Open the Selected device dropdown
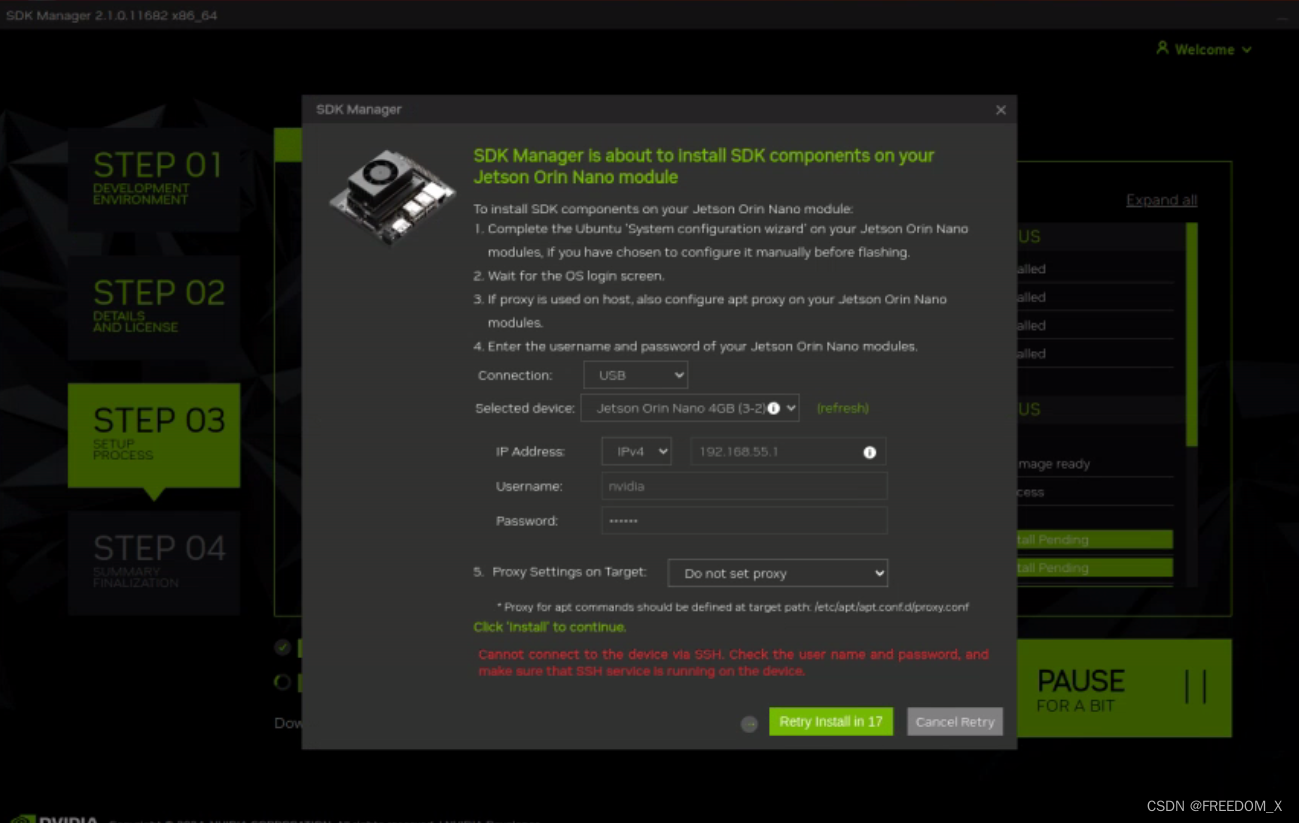This screenshot has height=823, width=1299. click(x=690, y=408)
